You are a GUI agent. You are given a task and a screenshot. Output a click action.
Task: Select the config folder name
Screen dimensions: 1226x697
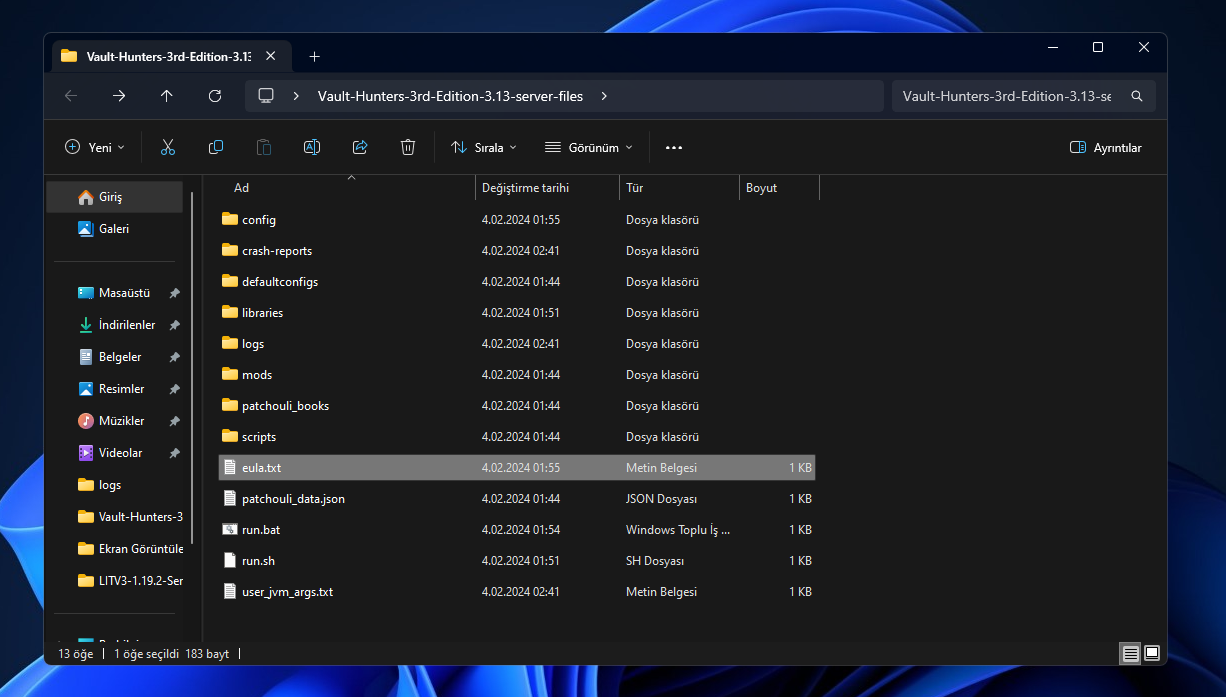[x=259, y=219]
